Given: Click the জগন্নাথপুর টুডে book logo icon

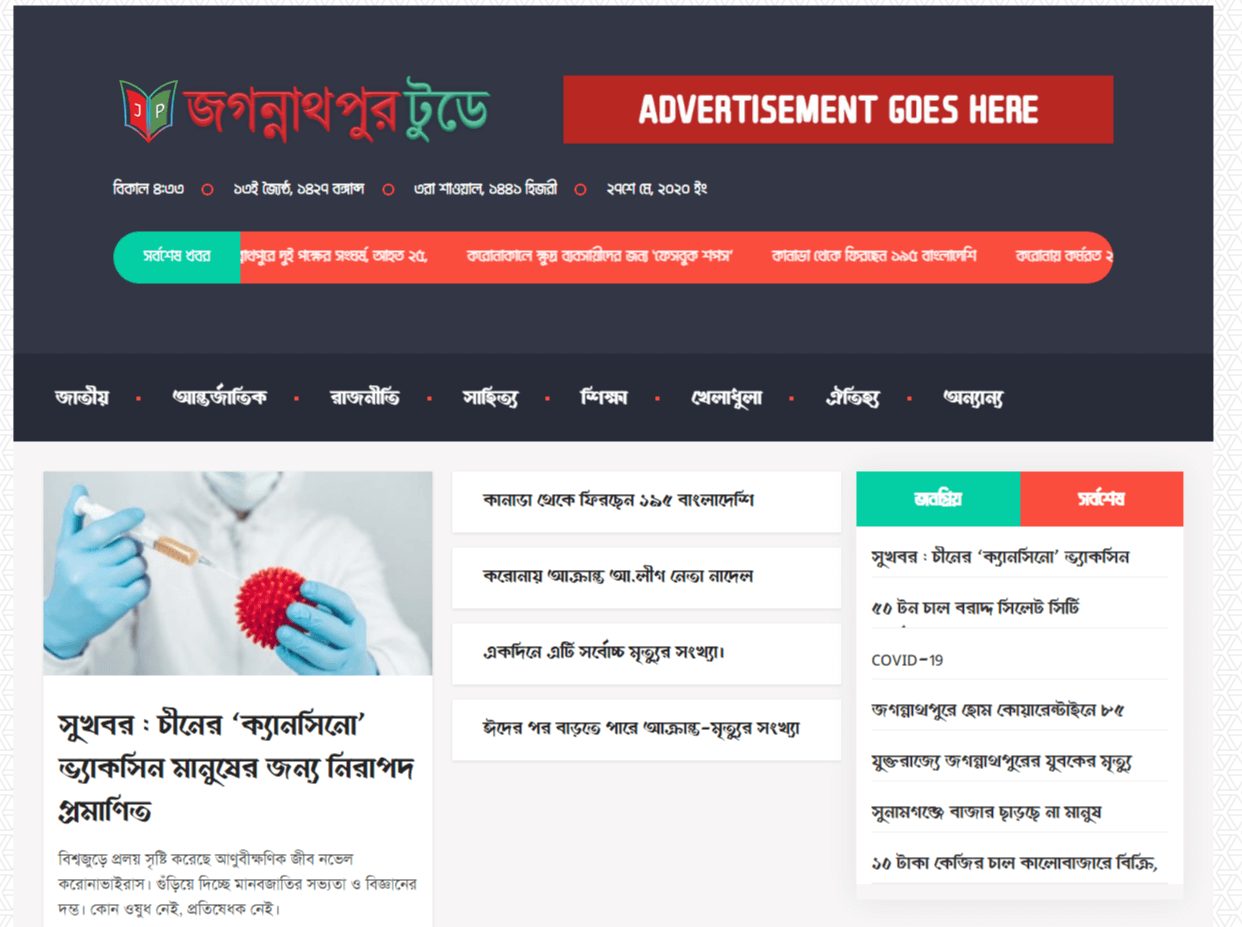Looking at the screenshot, I should tap(148, 110).
